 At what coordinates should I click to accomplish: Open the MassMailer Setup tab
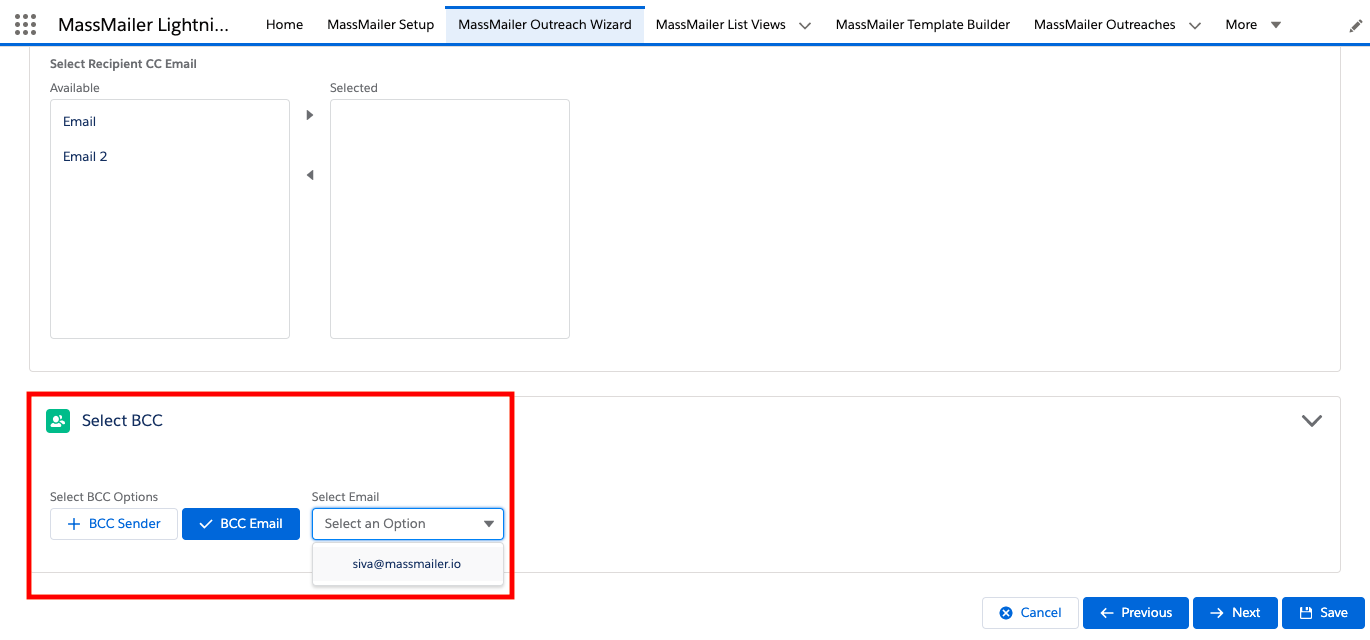380,24
